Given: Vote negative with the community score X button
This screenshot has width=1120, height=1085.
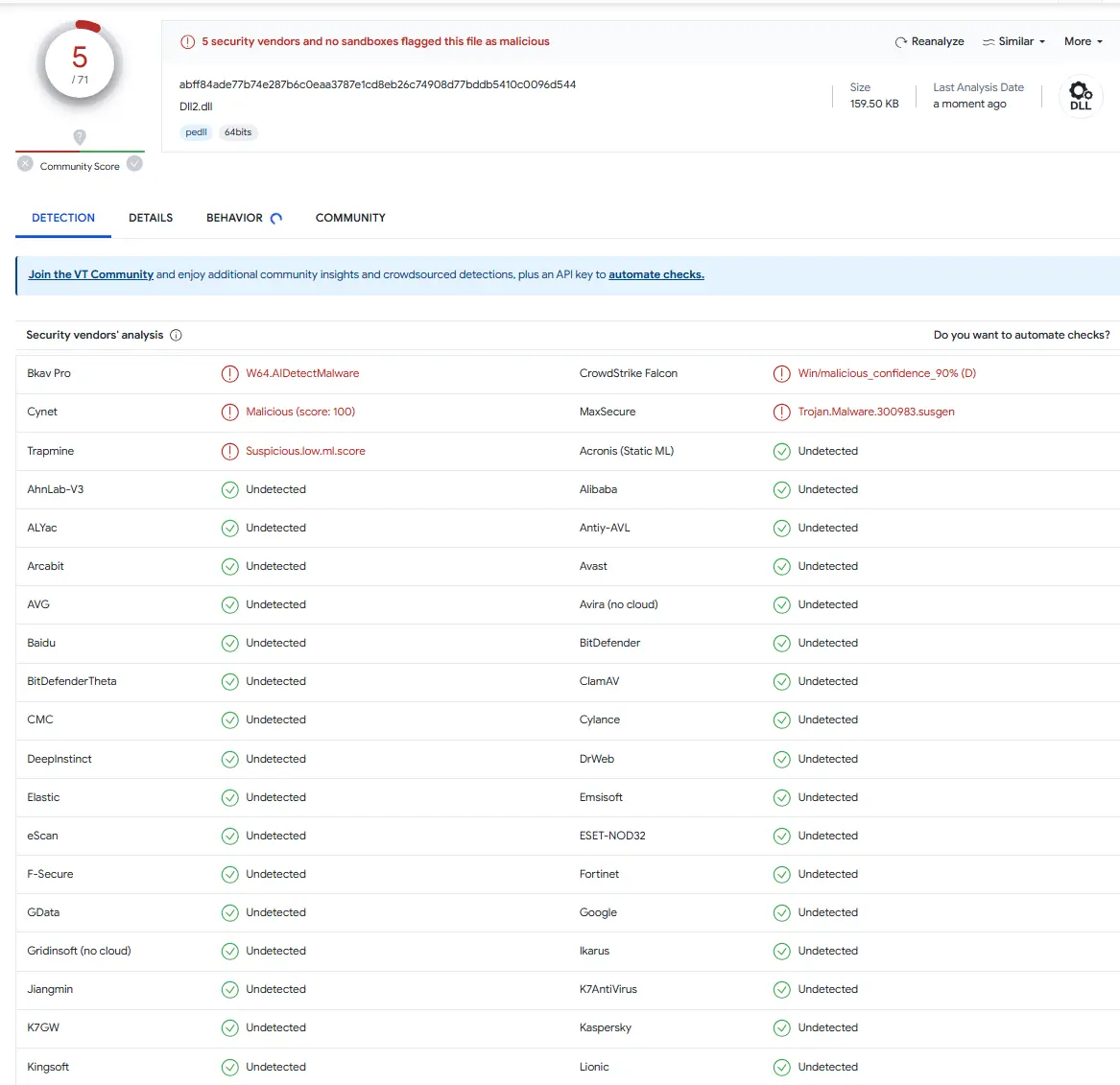Looking at the screenshot, I should point(26,164).
